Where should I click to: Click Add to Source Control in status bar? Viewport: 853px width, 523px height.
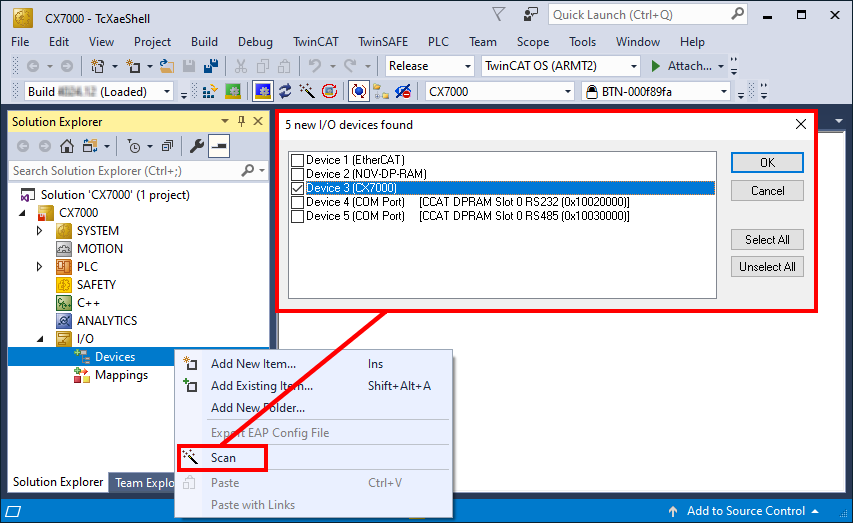click(745, 511)
